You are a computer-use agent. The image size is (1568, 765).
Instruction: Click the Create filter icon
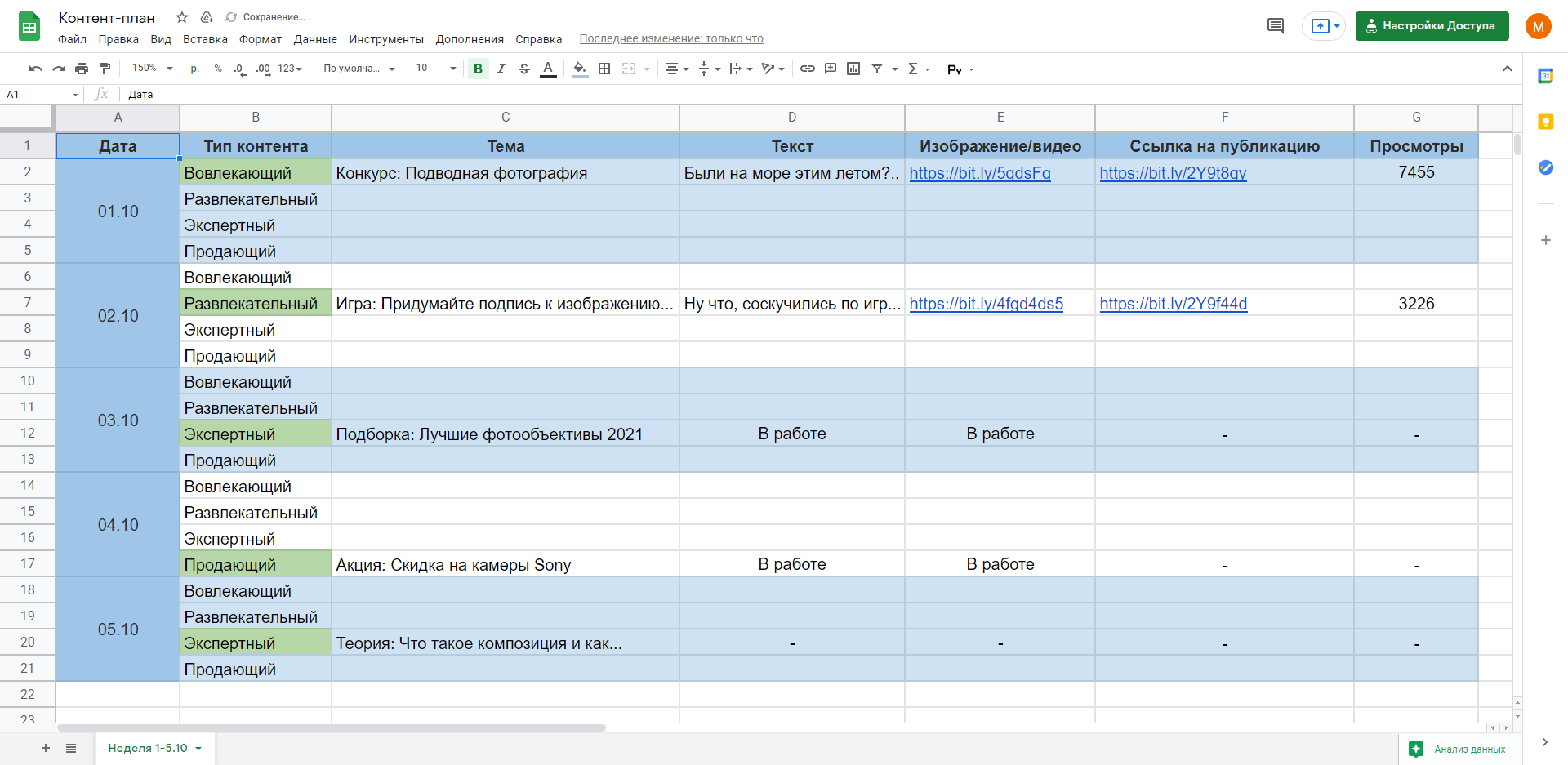877,69
